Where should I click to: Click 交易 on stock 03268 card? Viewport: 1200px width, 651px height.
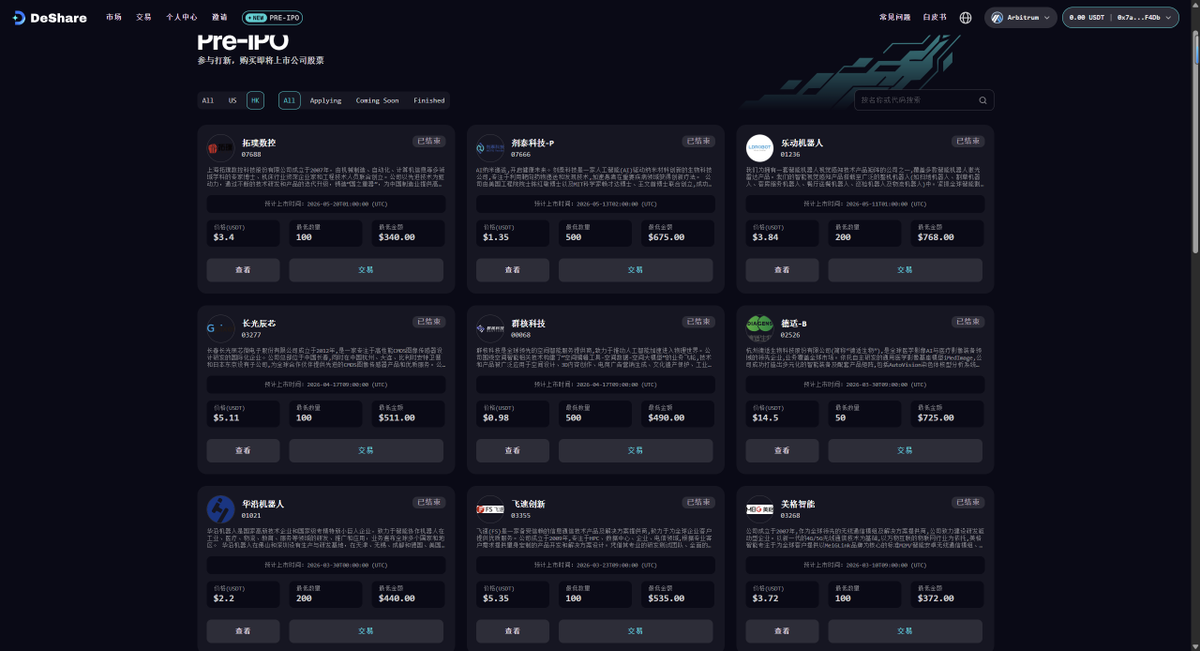tap(905, 631)
